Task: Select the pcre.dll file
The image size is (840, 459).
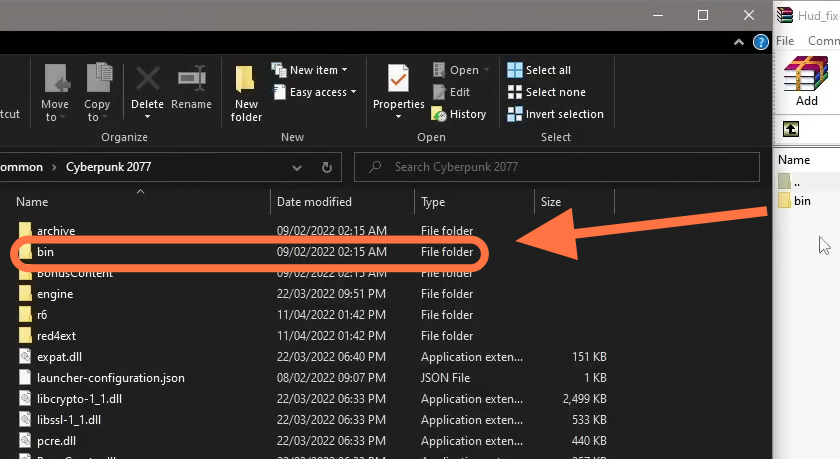Action: 56,441
